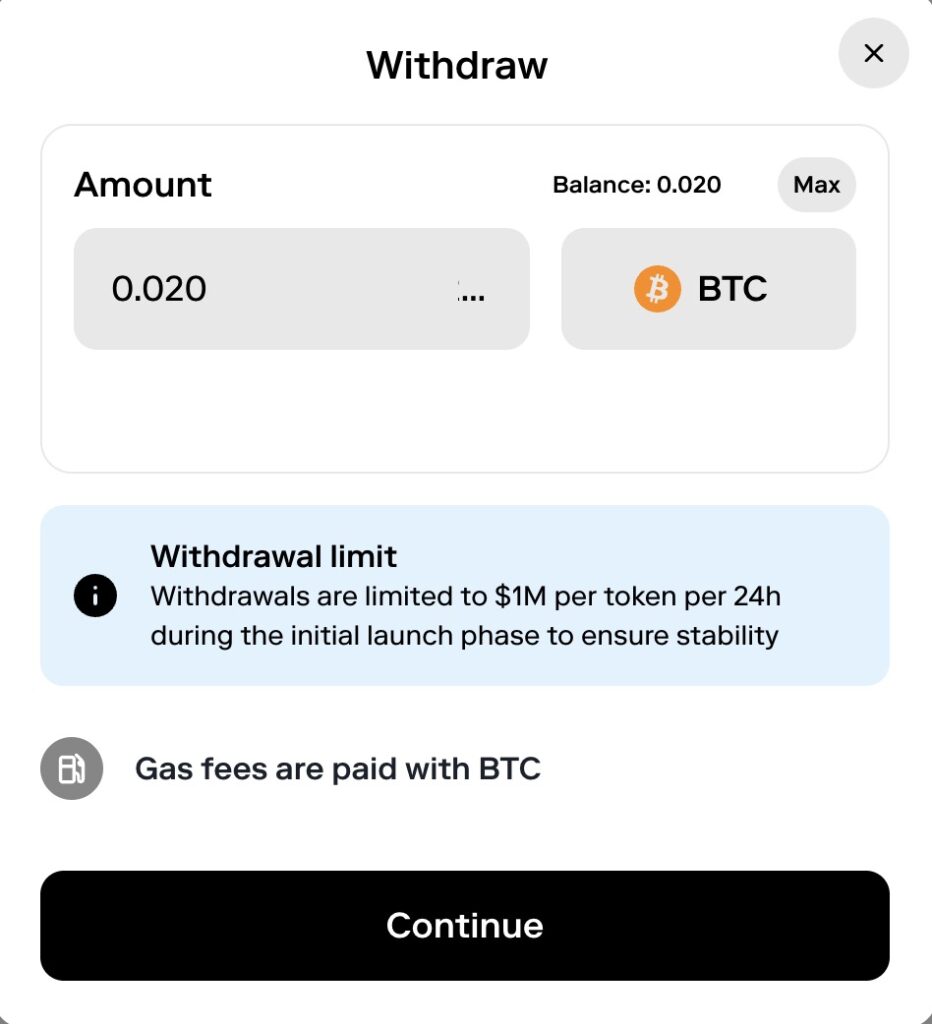932x1024 pixels.
Task: Click the Withdraw dialog title
Action: 457,66
